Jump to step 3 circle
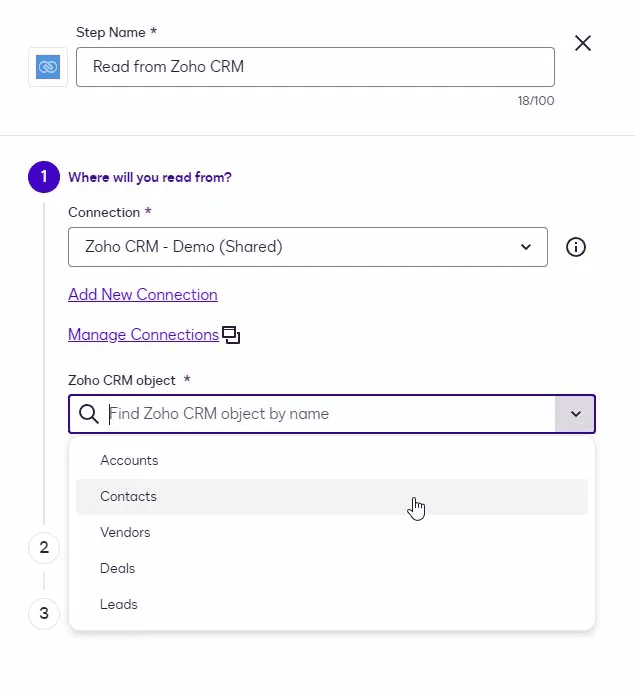Image resolution: width=635 pixels, height=695 pixels. (43, 613)
